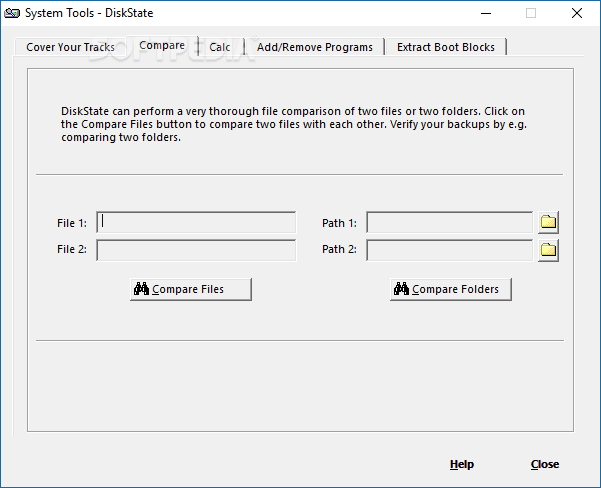
Task: Click into the Path 2 field
Action: pos(450,250)
